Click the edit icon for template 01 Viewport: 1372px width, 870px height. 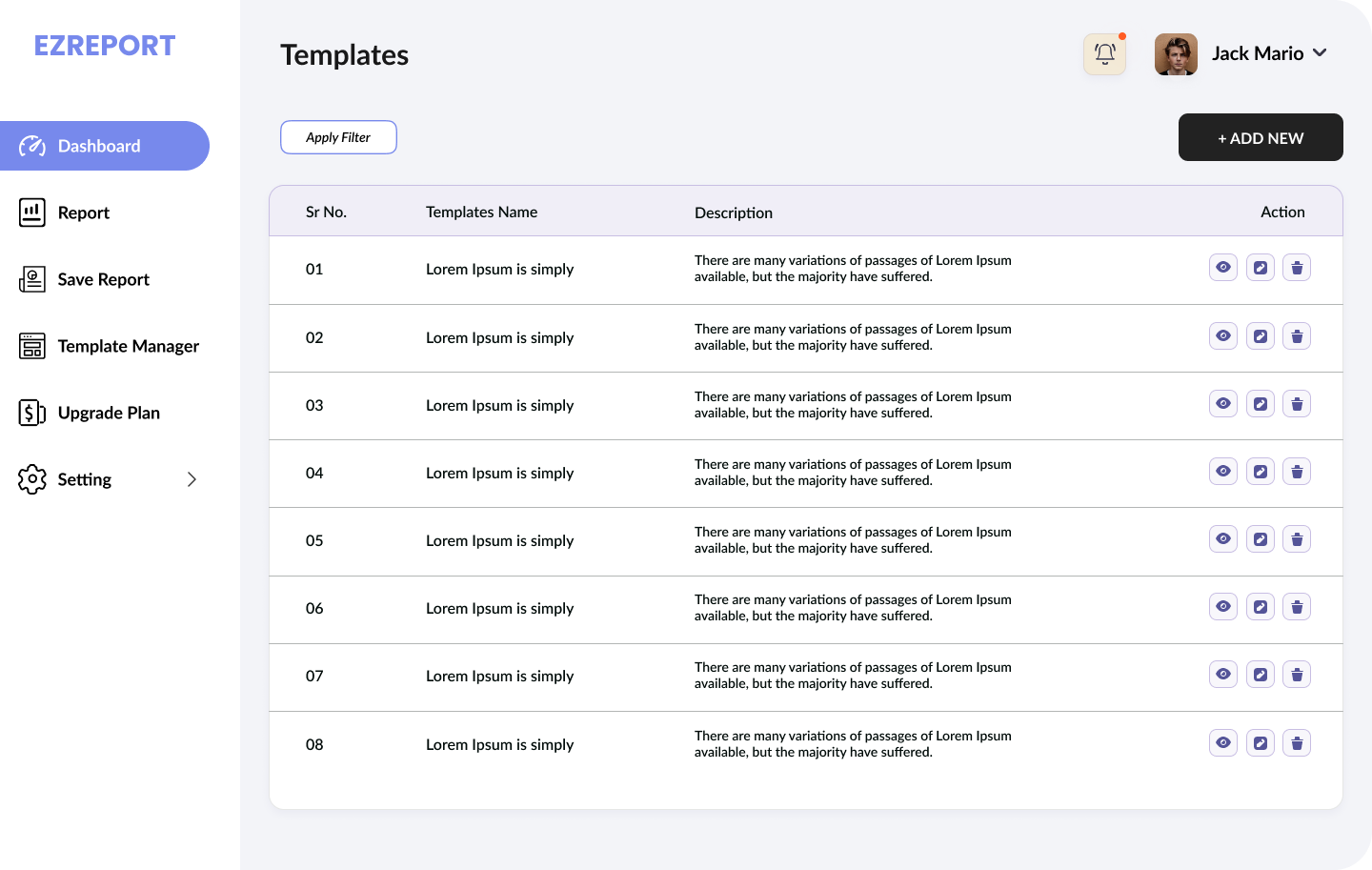click(1260, 267)
